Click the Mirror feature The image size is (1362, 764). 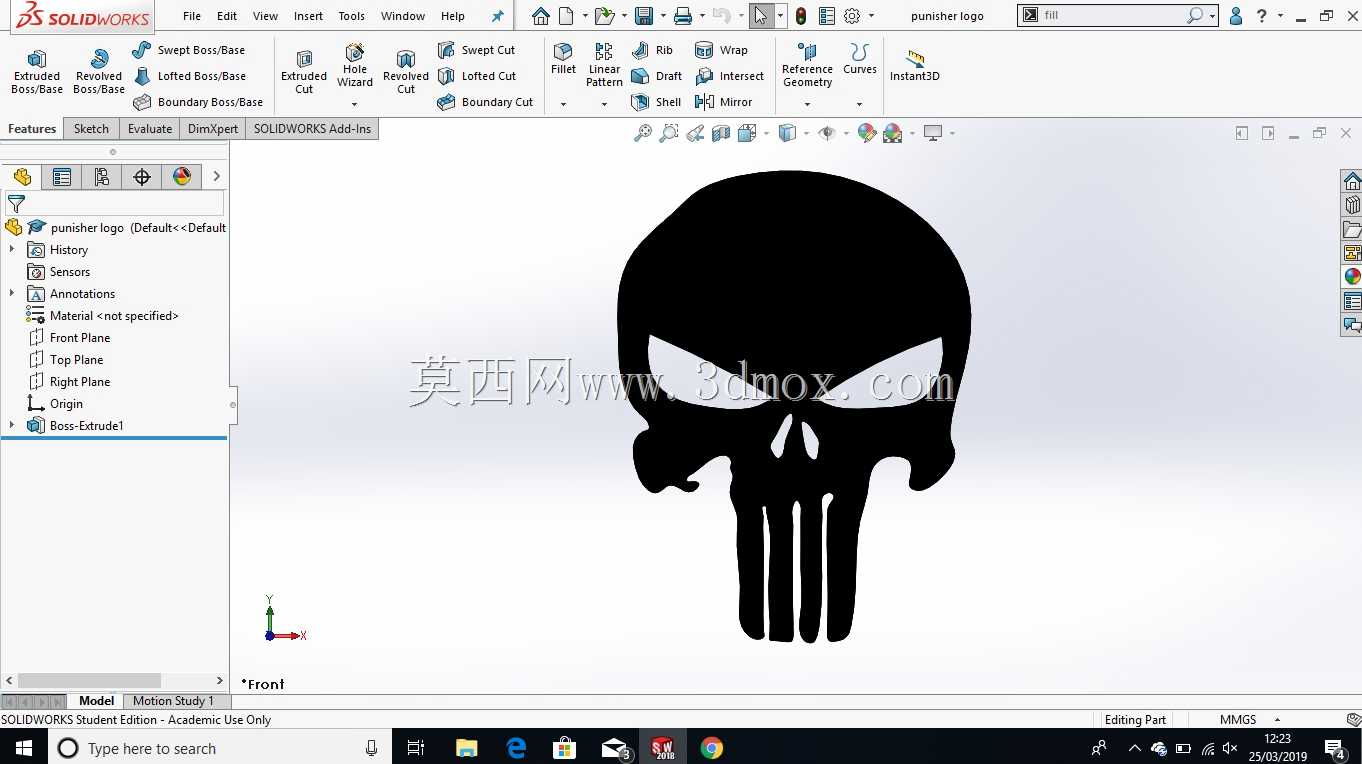(x=723, y=102)
